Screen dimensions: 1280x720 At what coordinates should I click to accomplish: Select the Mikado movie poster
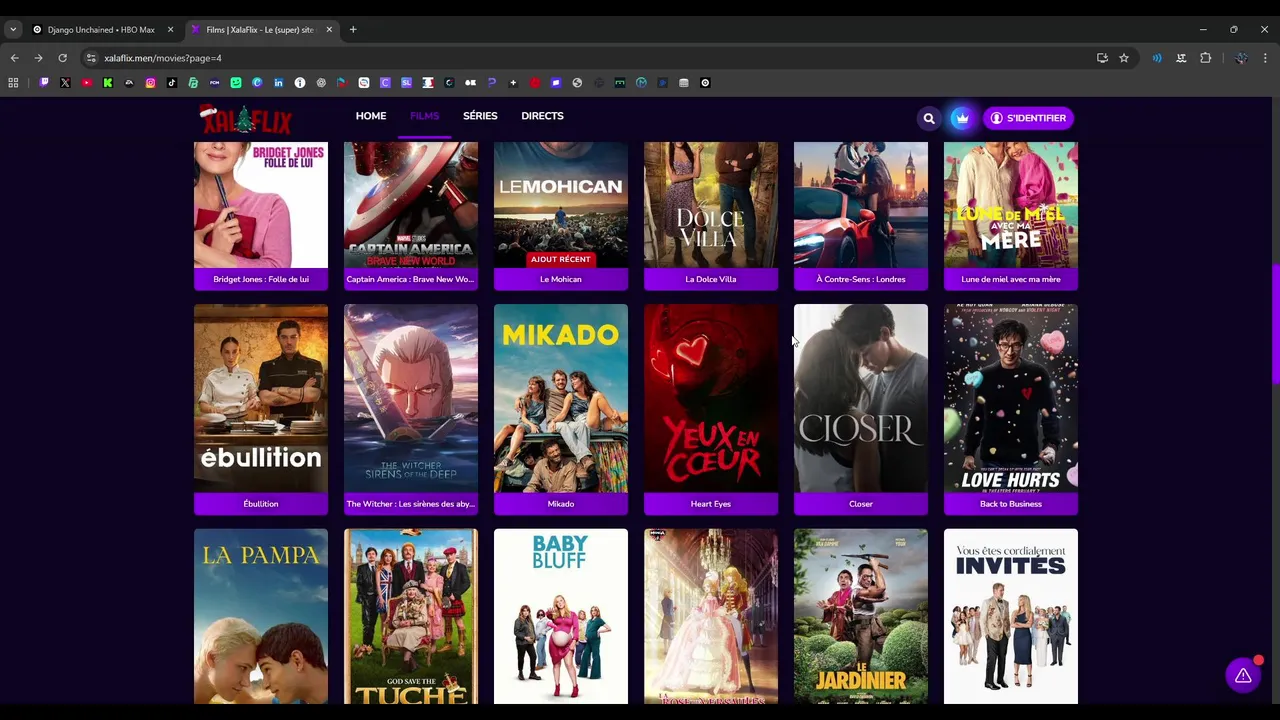tap(561, 398)
